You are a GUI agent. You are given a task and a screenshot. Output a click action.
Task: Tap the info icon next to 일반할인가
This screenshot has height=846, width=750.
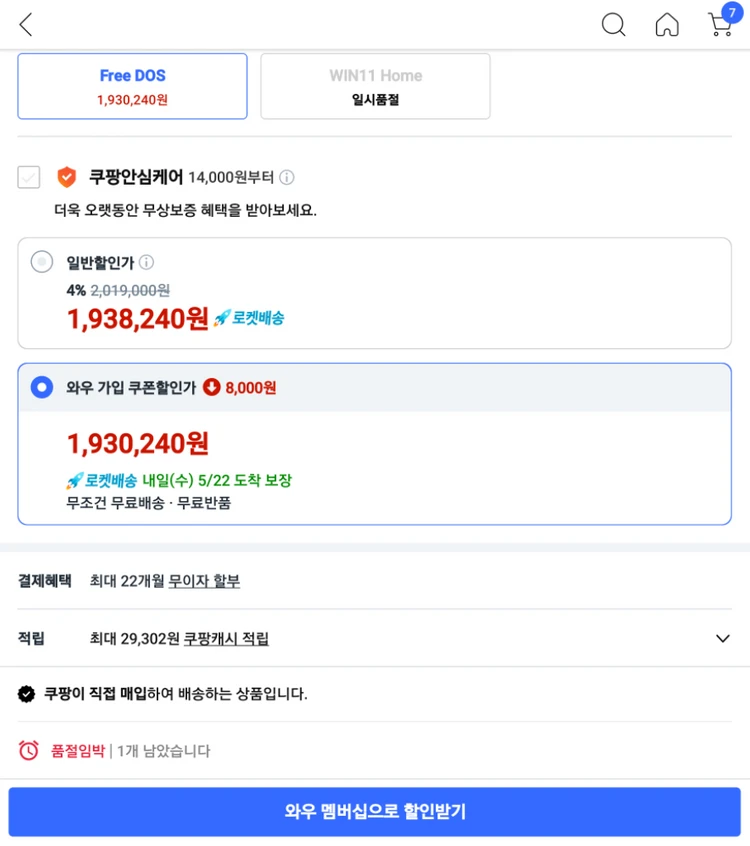click(x=146, y=262)
